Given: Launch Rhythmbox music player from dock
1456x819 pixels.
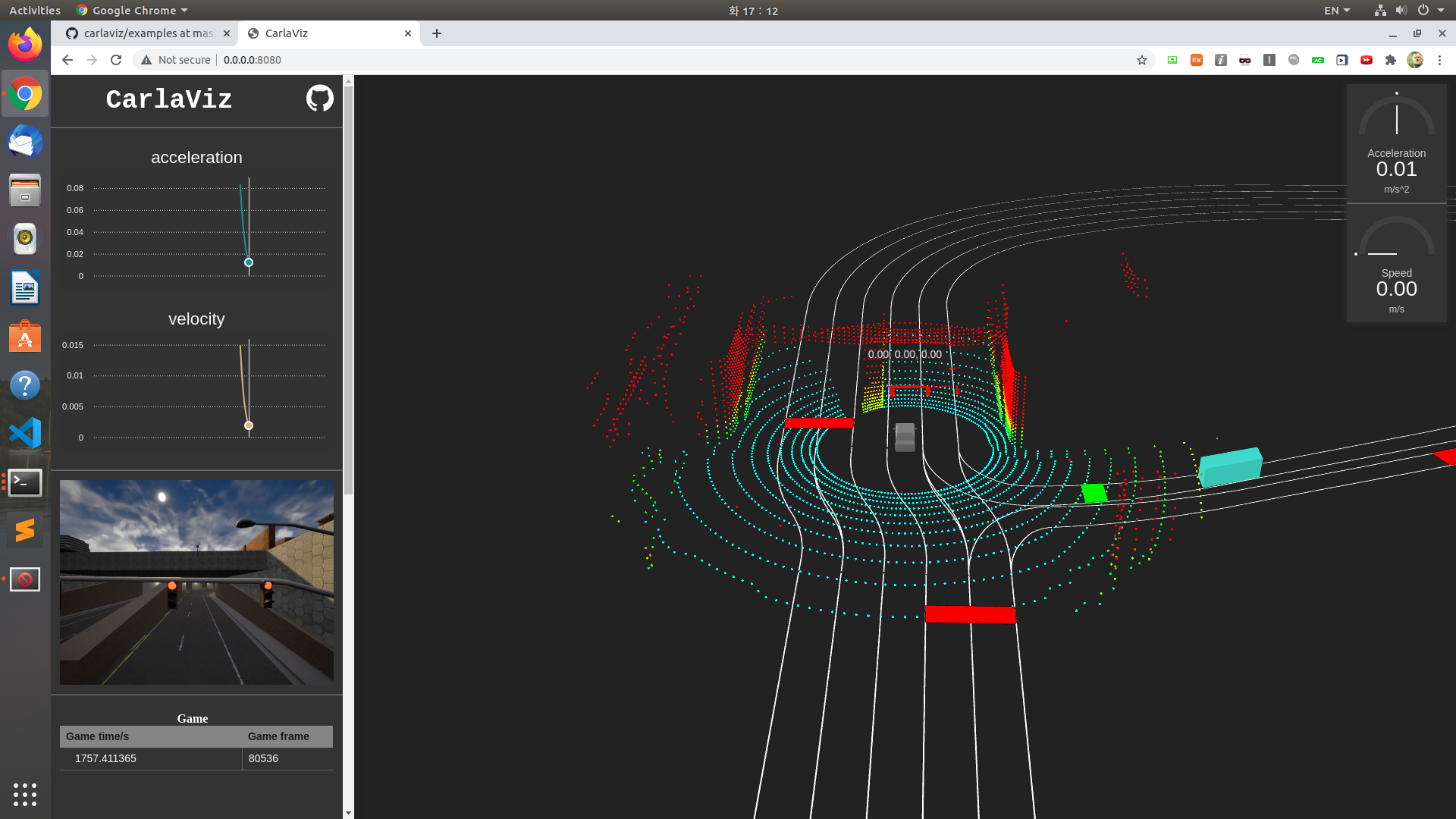Looking at the screenshot, I should click(25, 239).
